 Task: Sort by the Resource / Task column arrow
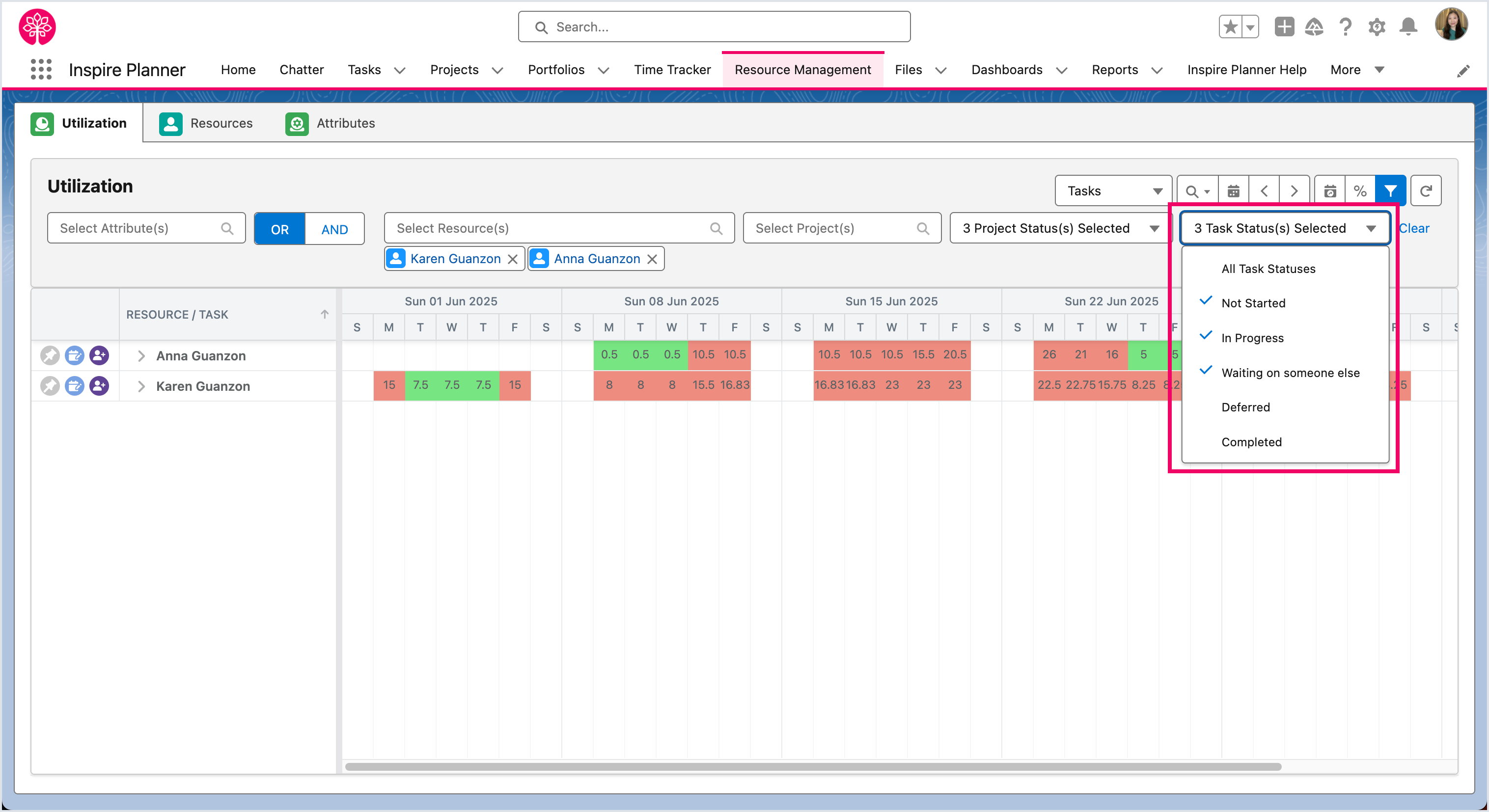pyautogui.click(x=324, y=314)
